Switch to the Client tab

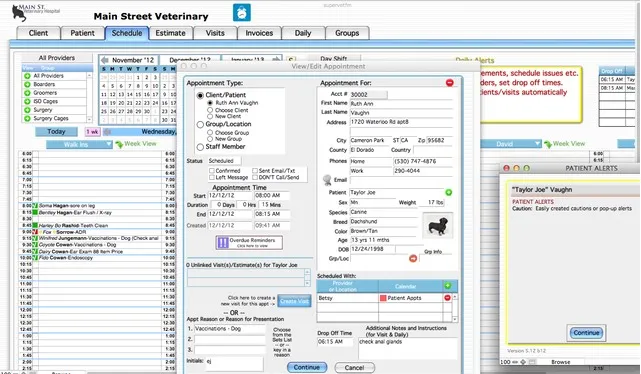coord(38,33)
